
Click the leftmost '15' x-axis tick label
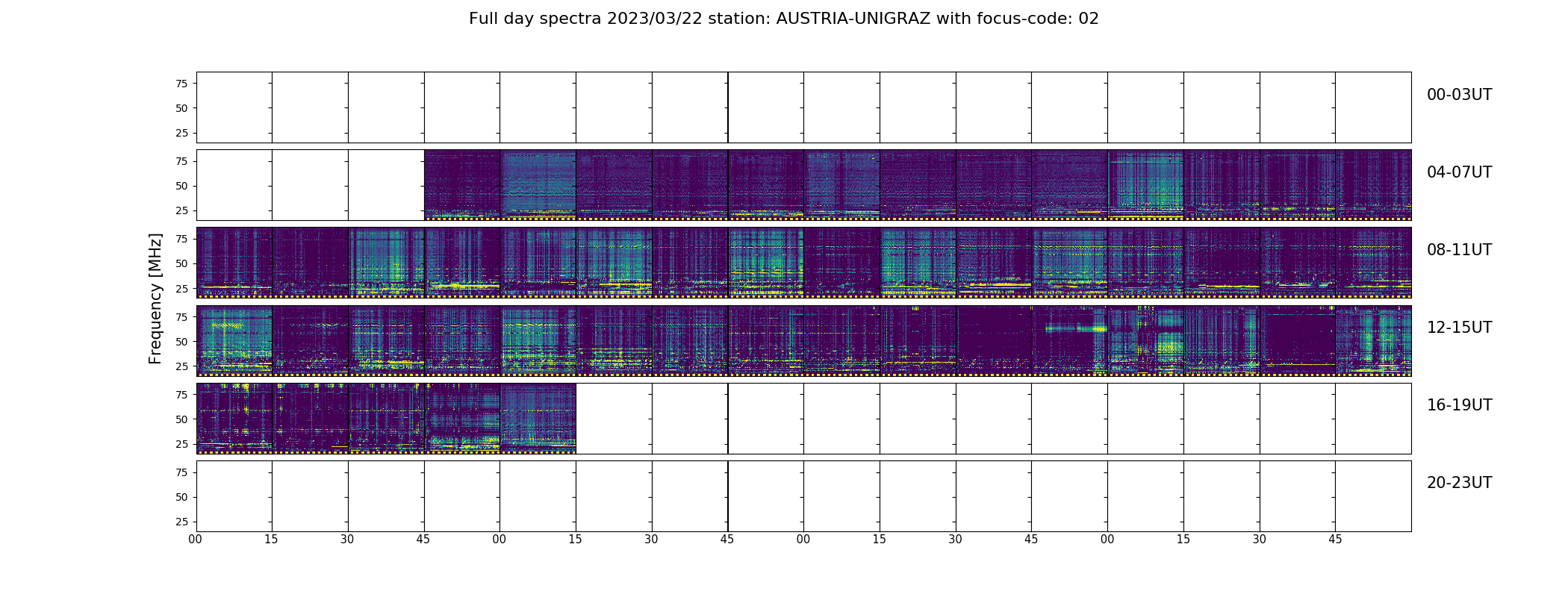271,540
